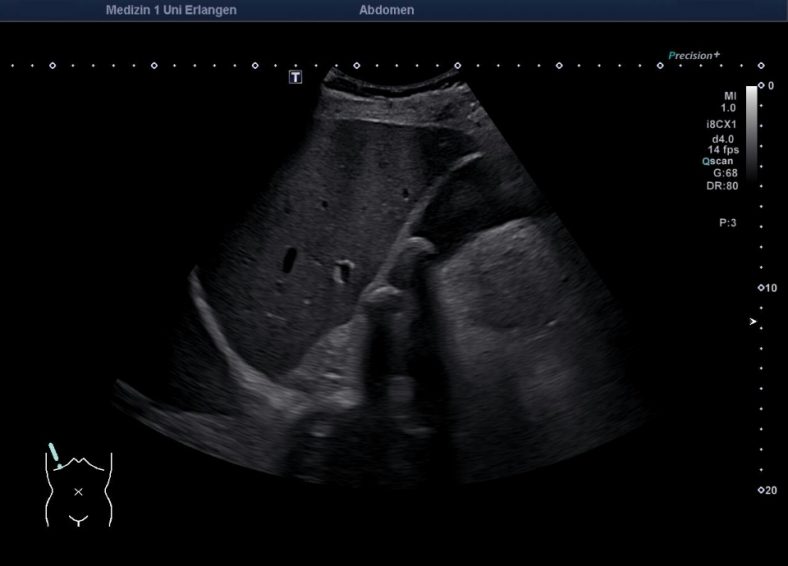788x566 pixels.
Task: Click the abdomen body marker pictogram
Action: click(78, 489)
